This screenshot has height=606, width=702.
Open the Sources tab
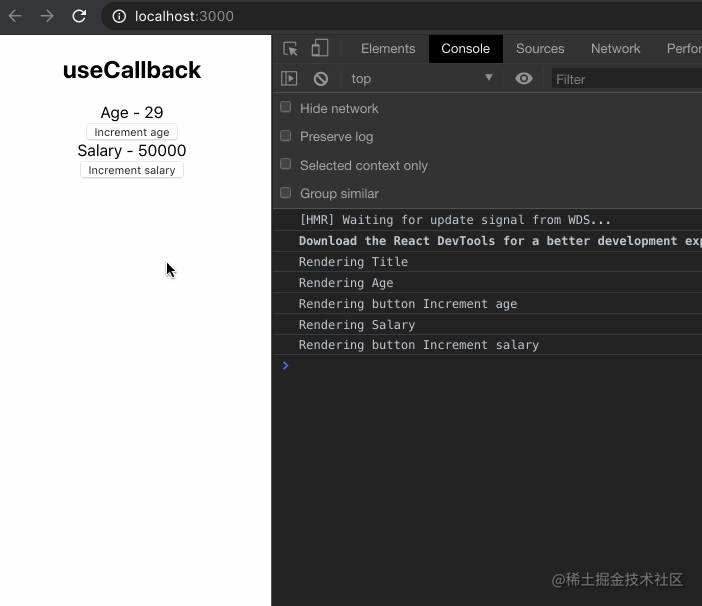click(x=540, y=48)
